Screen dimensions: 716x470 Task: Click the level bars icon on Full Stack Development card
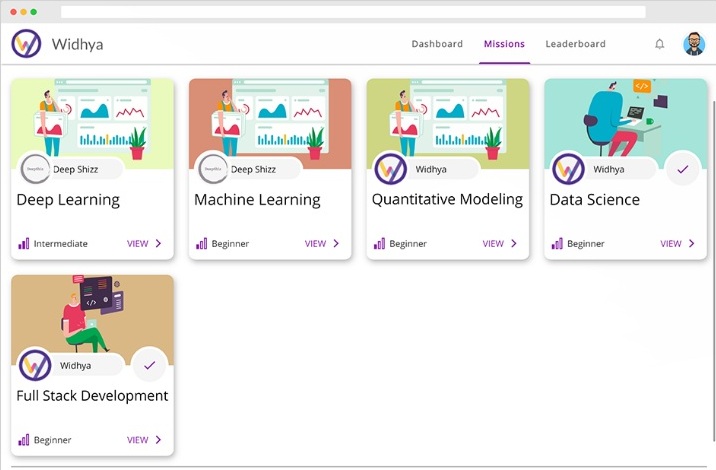point(24,440)
